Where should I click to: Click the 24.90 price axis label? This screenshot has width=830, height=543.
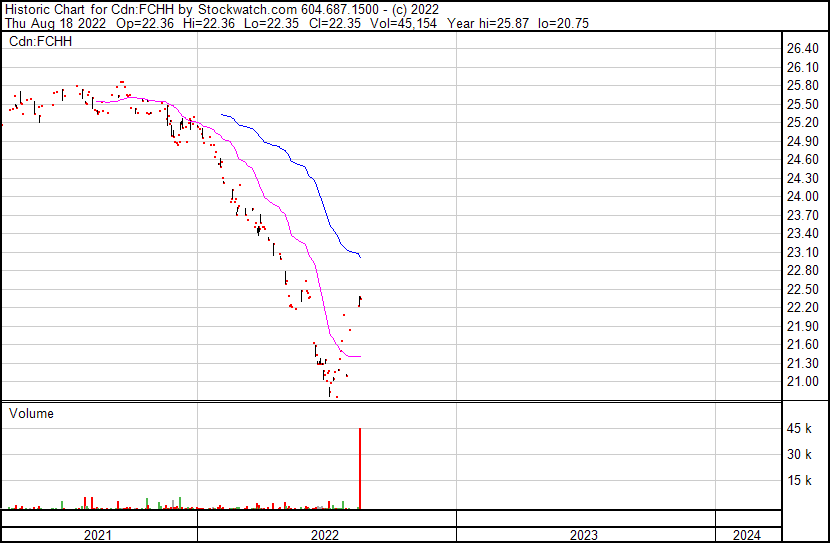[804, 141]
